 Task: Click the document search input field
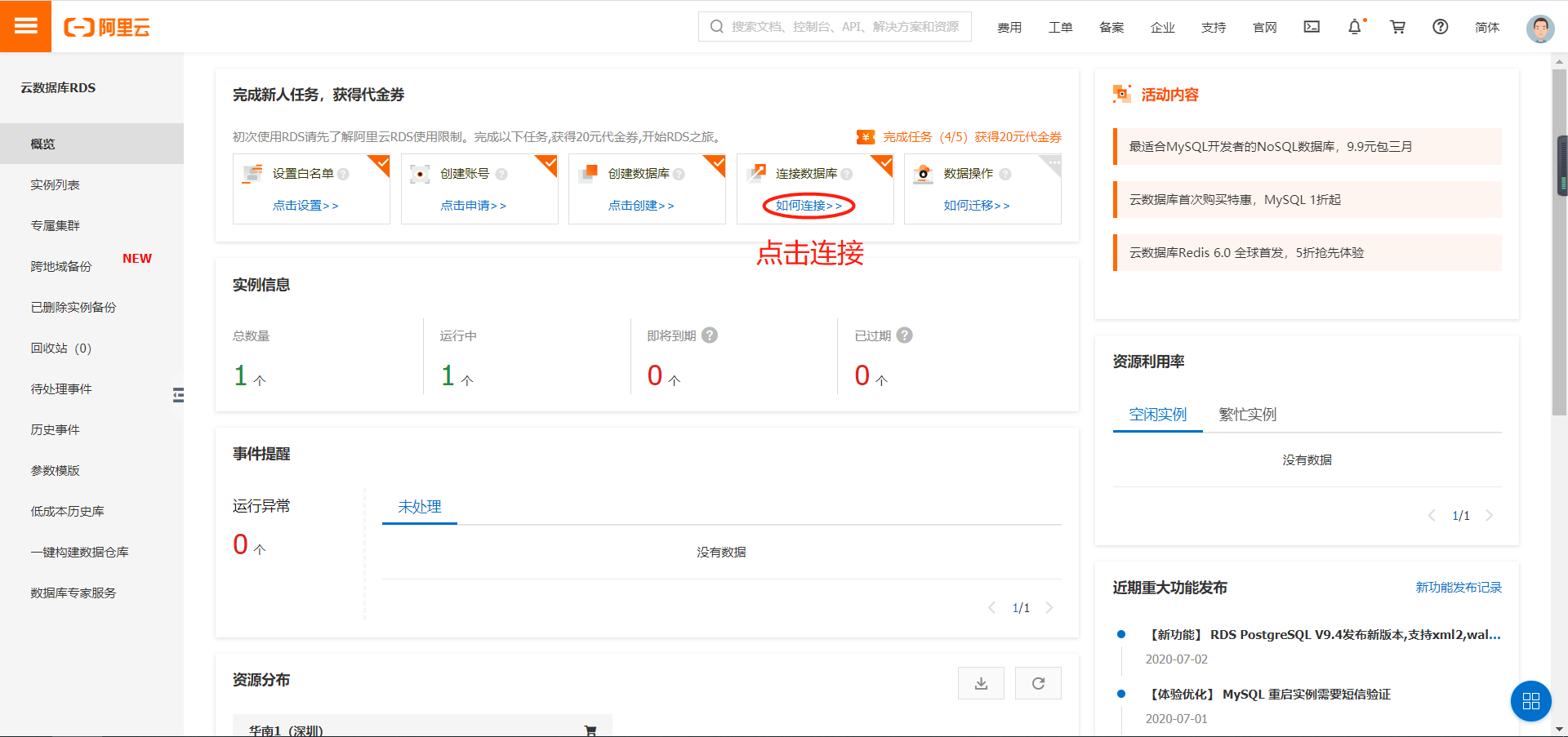[835, 26]
